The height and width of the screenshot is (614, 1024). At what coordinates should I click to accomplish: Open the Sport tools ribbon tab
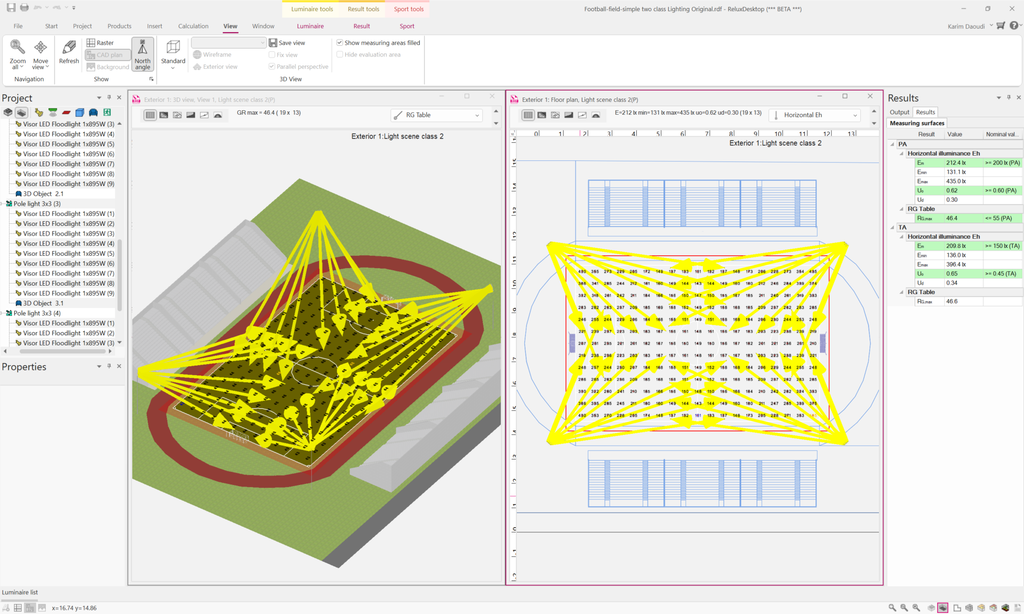407,9
